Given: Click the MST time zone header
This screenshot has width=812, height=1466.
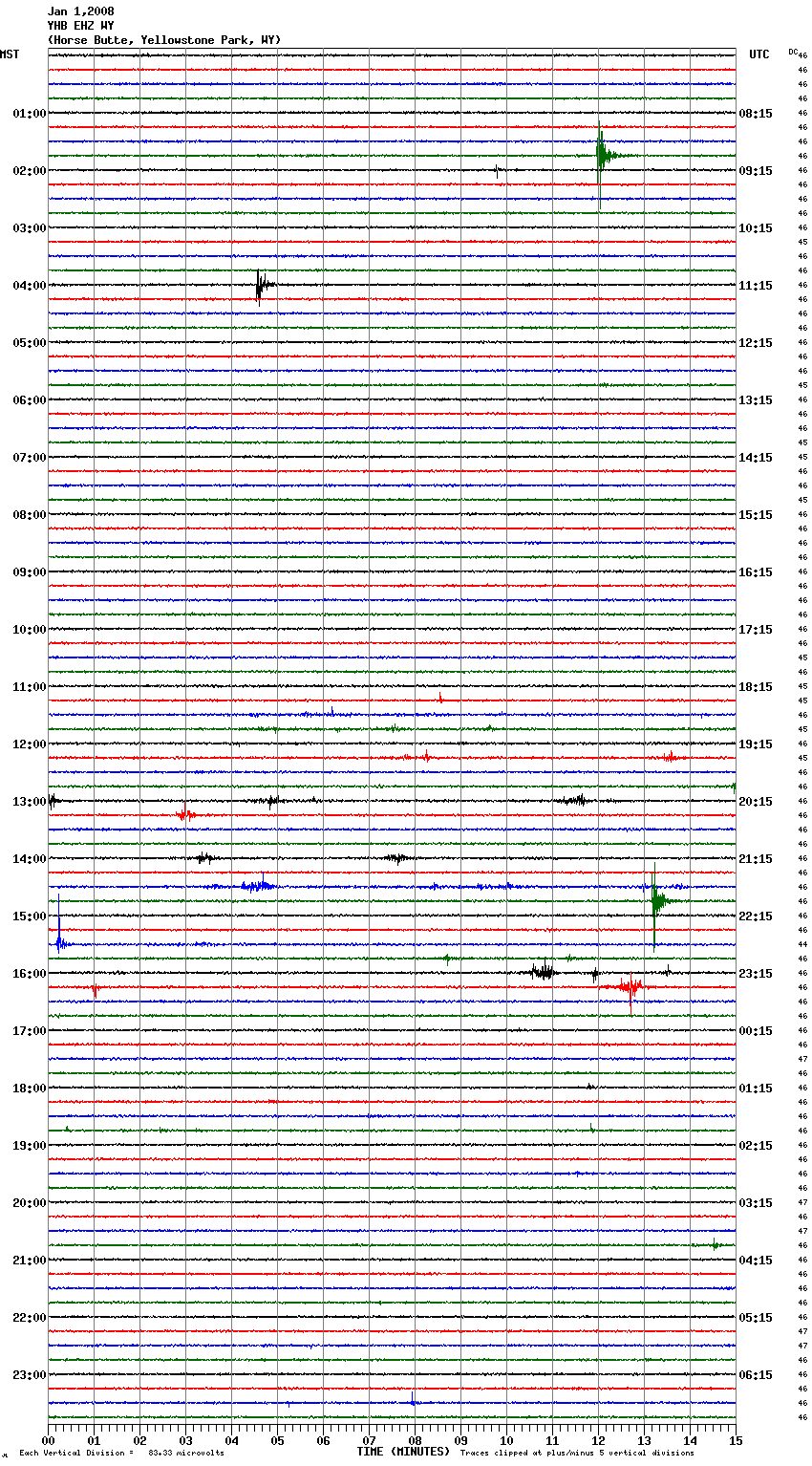Looking at the screenshot, I should tap(10, 54).
